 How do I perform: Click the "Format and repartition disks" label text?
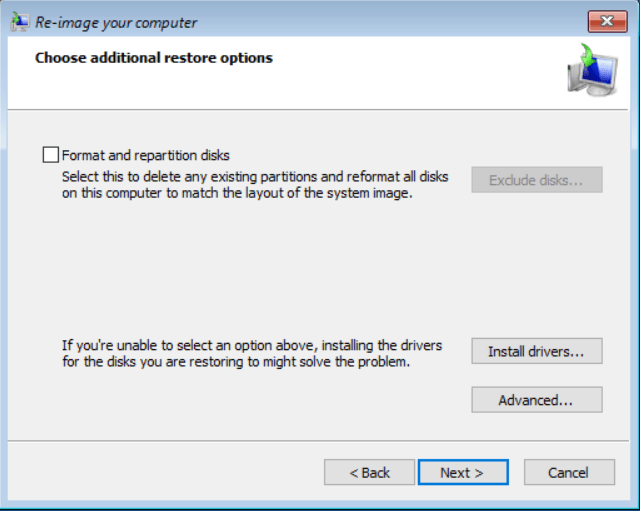pyautogui.click(x=146, y=155)
